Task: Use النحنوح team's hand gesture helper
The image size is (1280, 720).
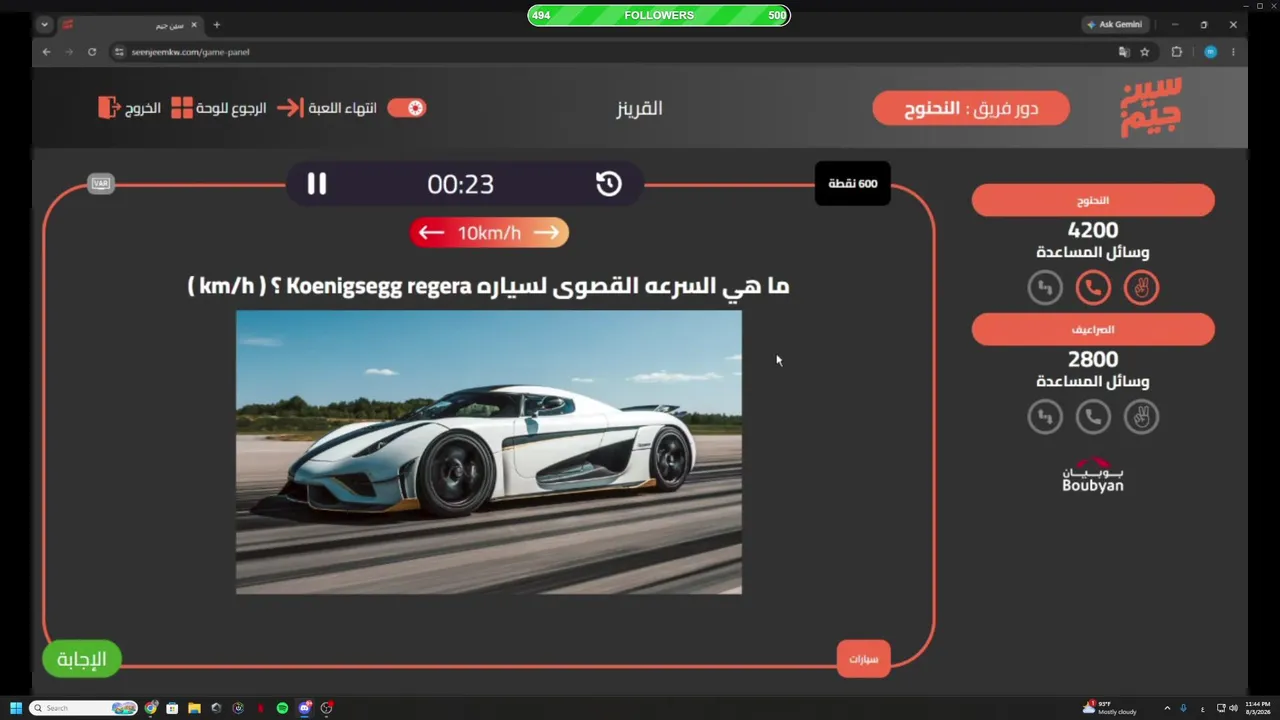Action: coord(1141,288)
